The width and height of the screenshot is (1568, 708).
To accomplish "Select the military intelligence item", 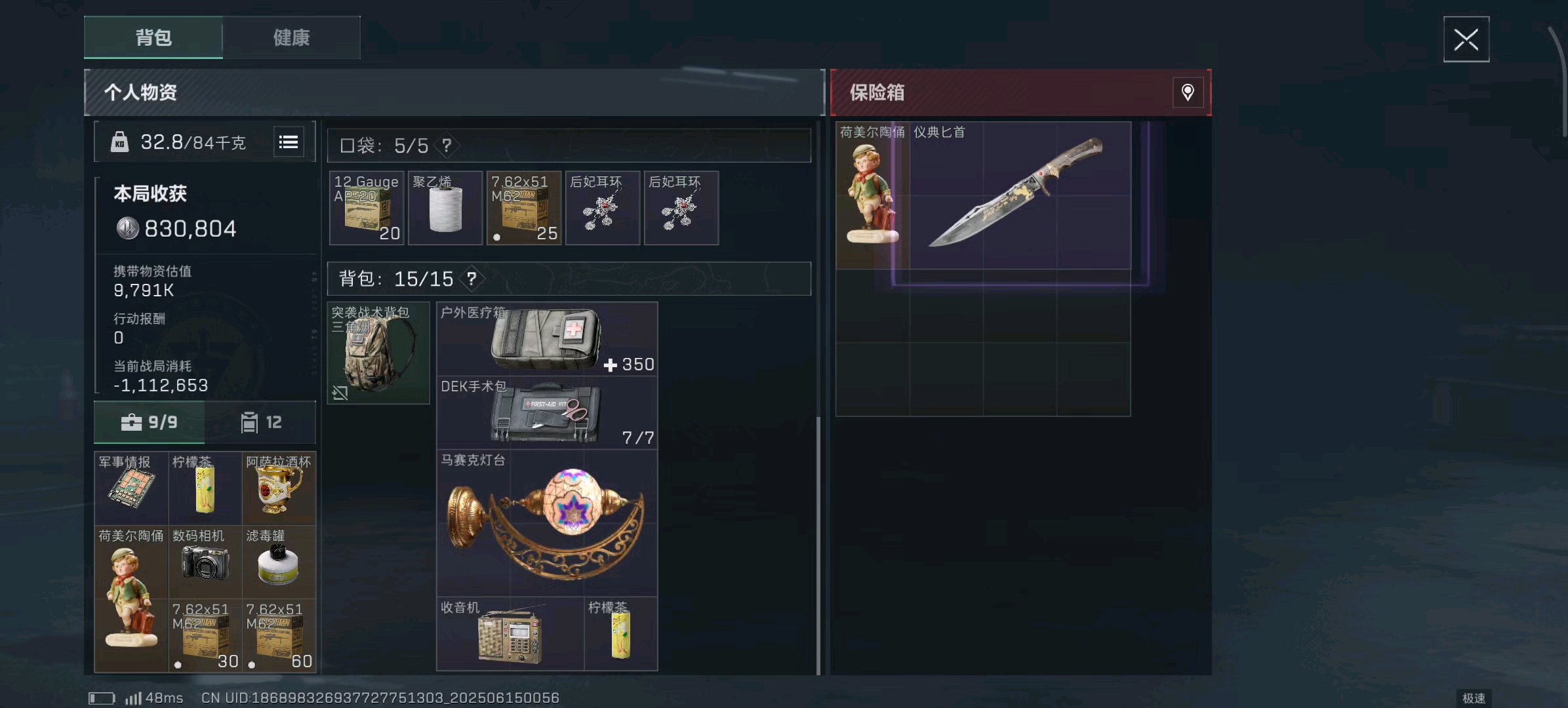I will [132, 488].
